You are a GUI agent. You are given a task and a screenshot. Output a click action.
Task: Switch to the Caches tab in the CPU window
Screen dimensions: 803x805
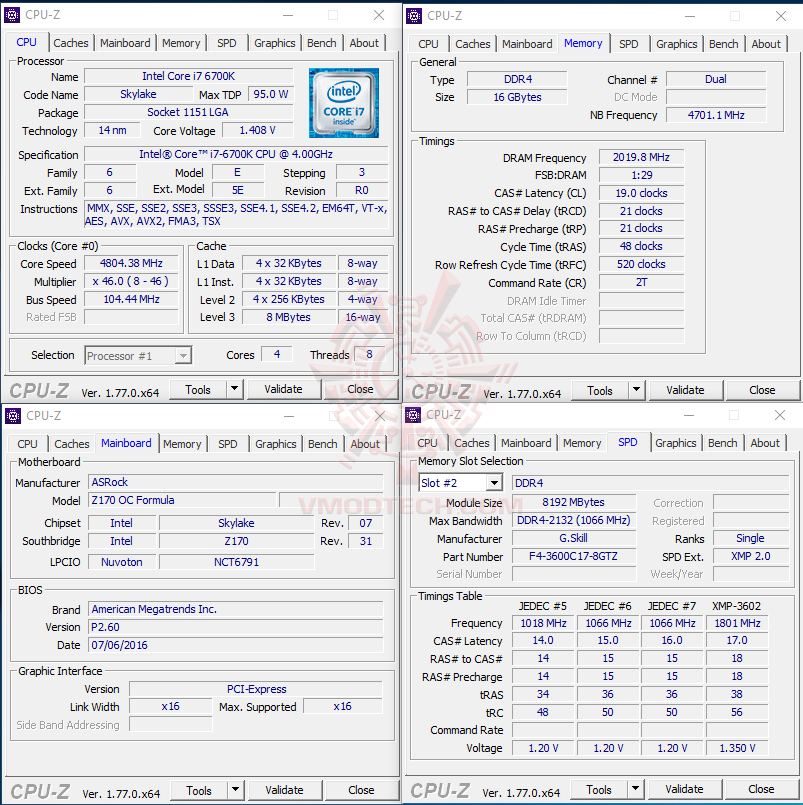(71, 43)
